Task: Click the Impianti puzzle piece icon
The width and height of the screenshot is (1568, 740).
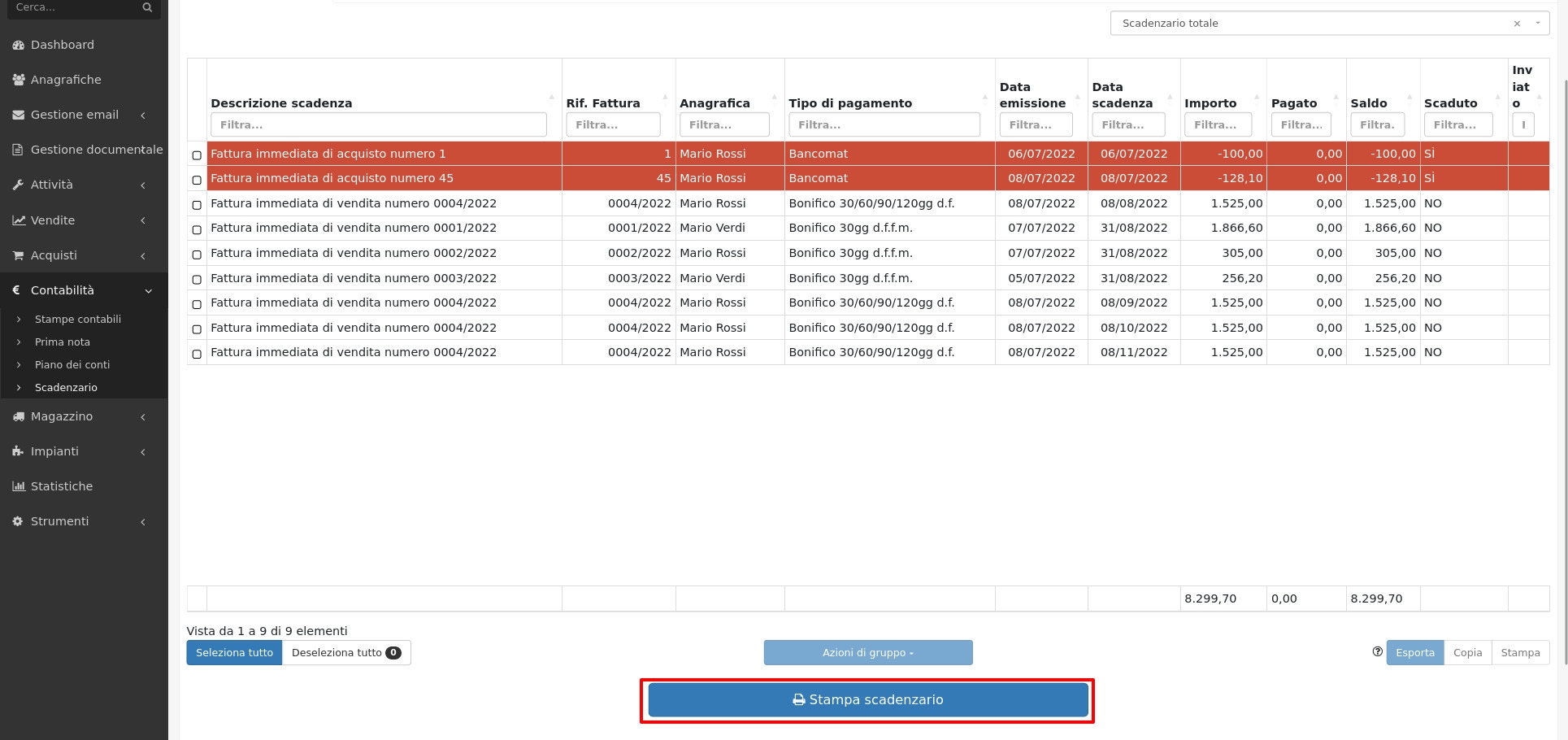Action: coord(18,451)
